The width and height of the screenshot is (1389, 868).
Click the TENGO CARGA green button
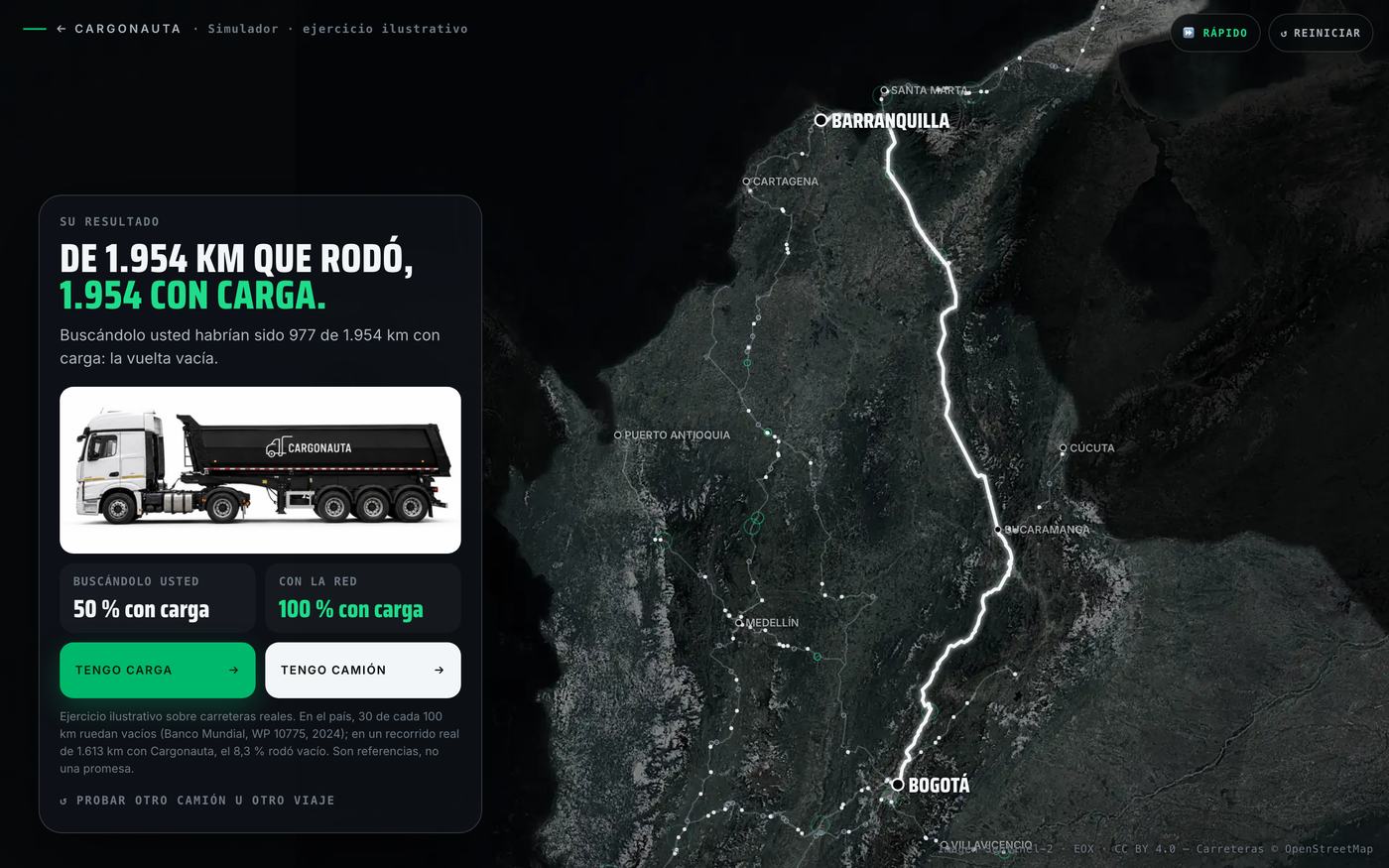pyautogui.click(x=158, y=671)
